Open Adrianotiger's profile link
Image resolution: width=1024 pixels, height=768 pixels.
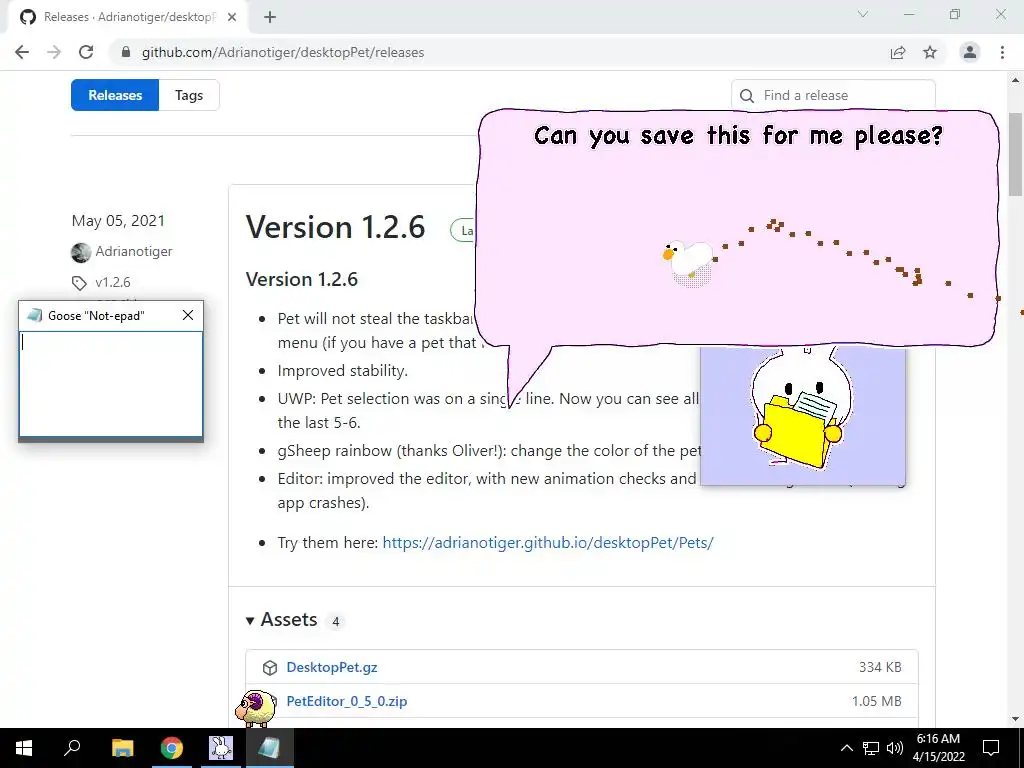point(134,251)
